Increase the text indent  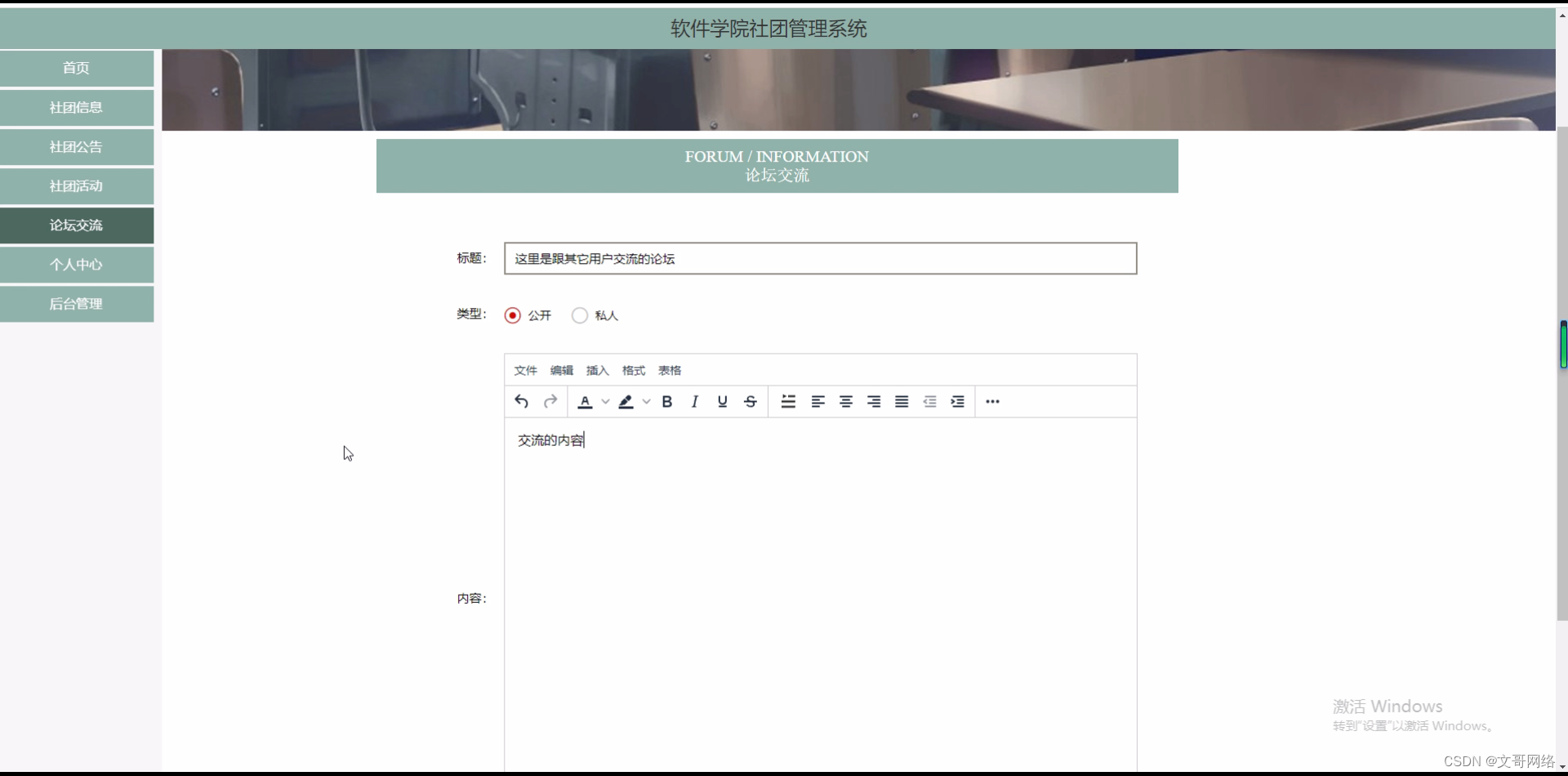tap(957, 401)
